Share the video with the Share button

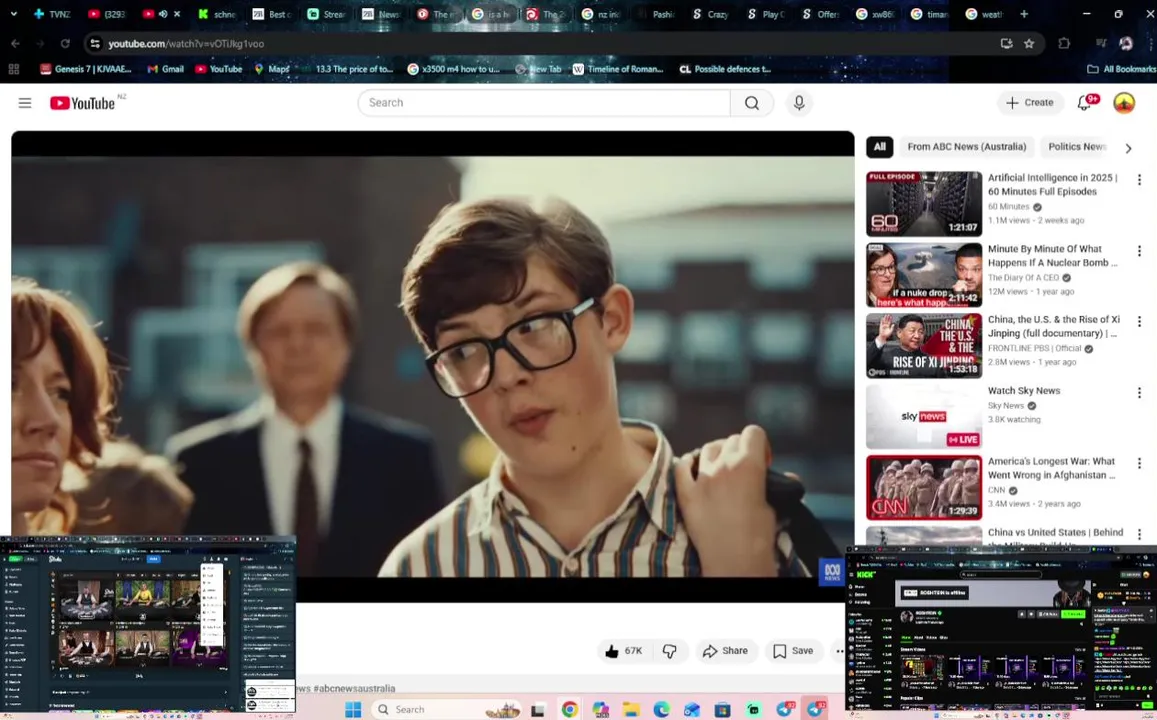pyautogui.click(x=726, y=651)
